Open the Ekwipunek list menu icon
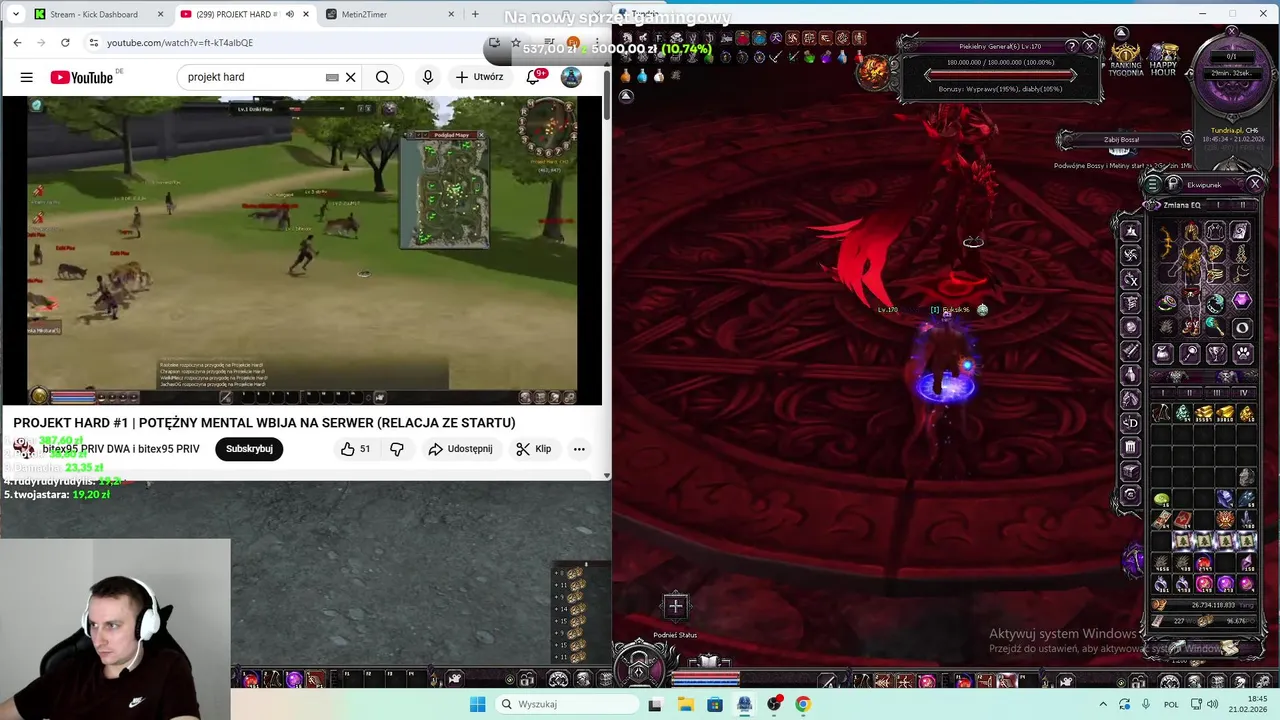 click(x=1152, y=184)
